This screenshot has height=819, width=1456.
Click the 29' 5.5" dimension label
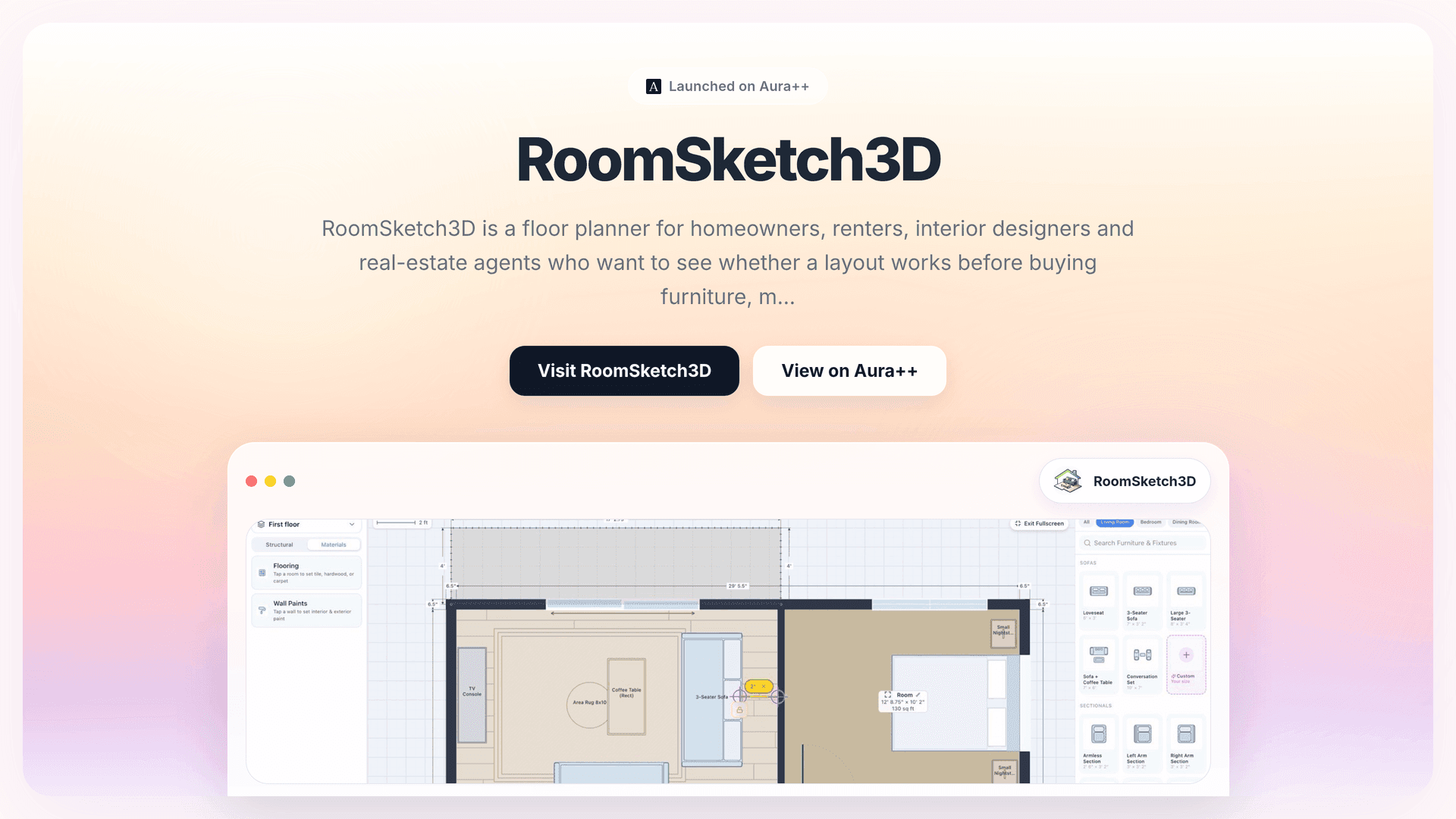pos(738,586)
